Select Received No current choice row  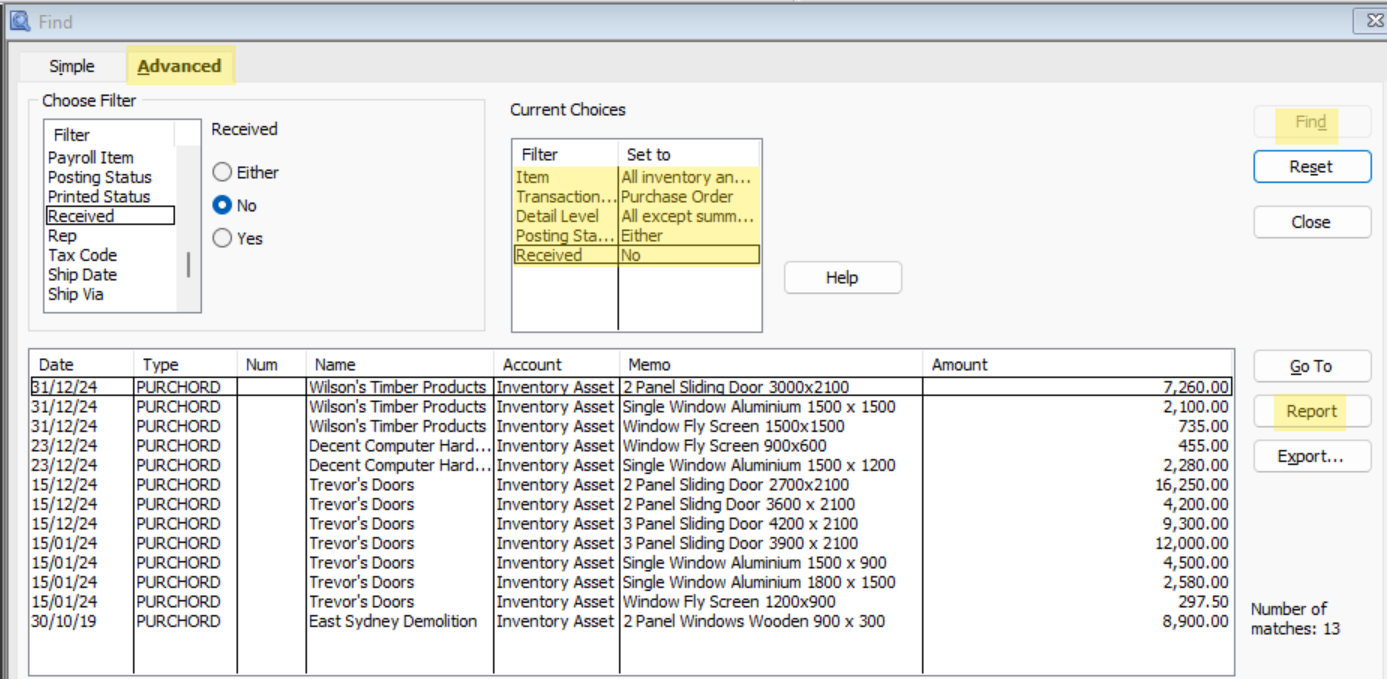click(x=636, y=255)
